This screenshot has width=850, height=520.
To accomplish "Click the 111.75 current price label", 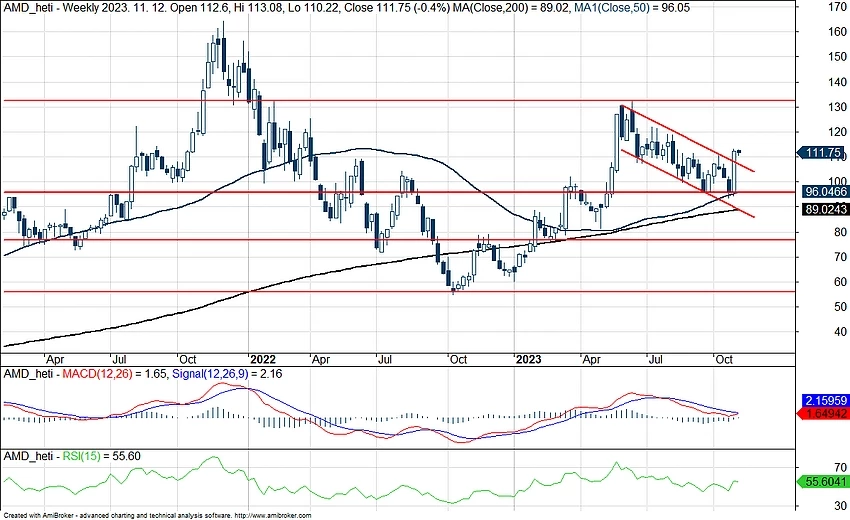I will point(822,153).
